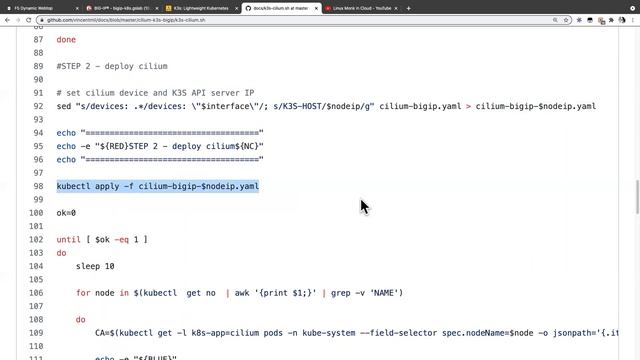Go back to the previous page

7,20
